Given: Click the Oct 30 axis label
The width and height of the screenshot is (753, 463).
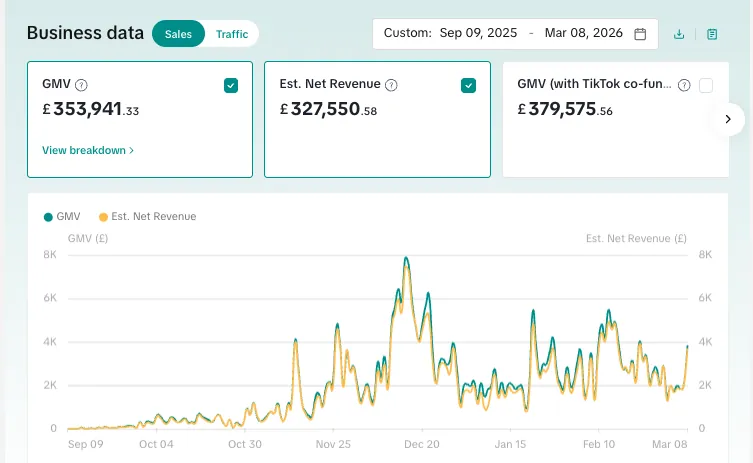Looking at the screenshot, I should point(245,444).
